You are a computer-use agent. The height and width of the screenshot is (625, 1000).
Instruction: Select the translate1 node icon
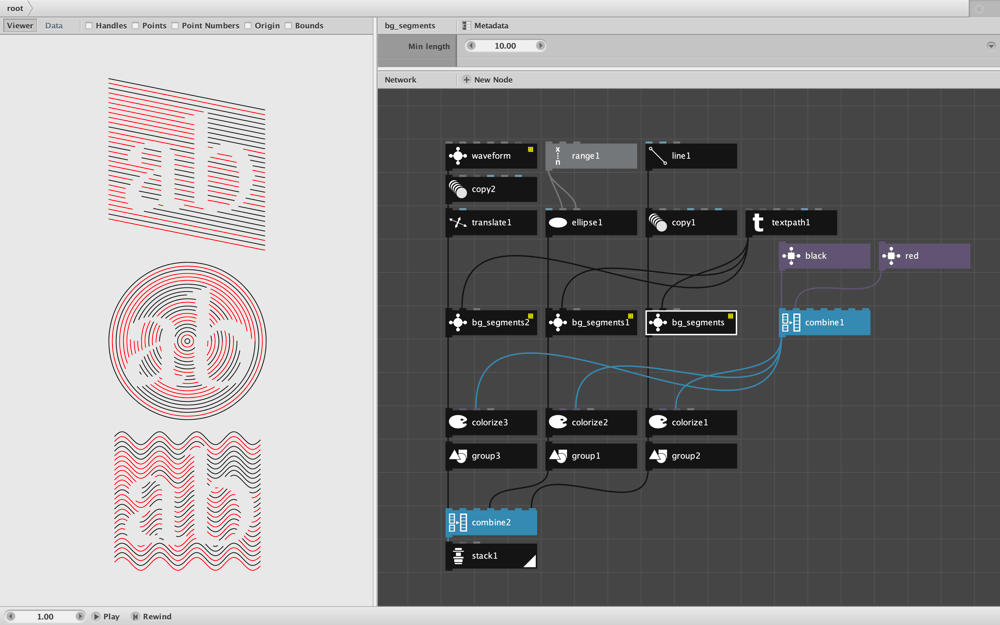457,223
